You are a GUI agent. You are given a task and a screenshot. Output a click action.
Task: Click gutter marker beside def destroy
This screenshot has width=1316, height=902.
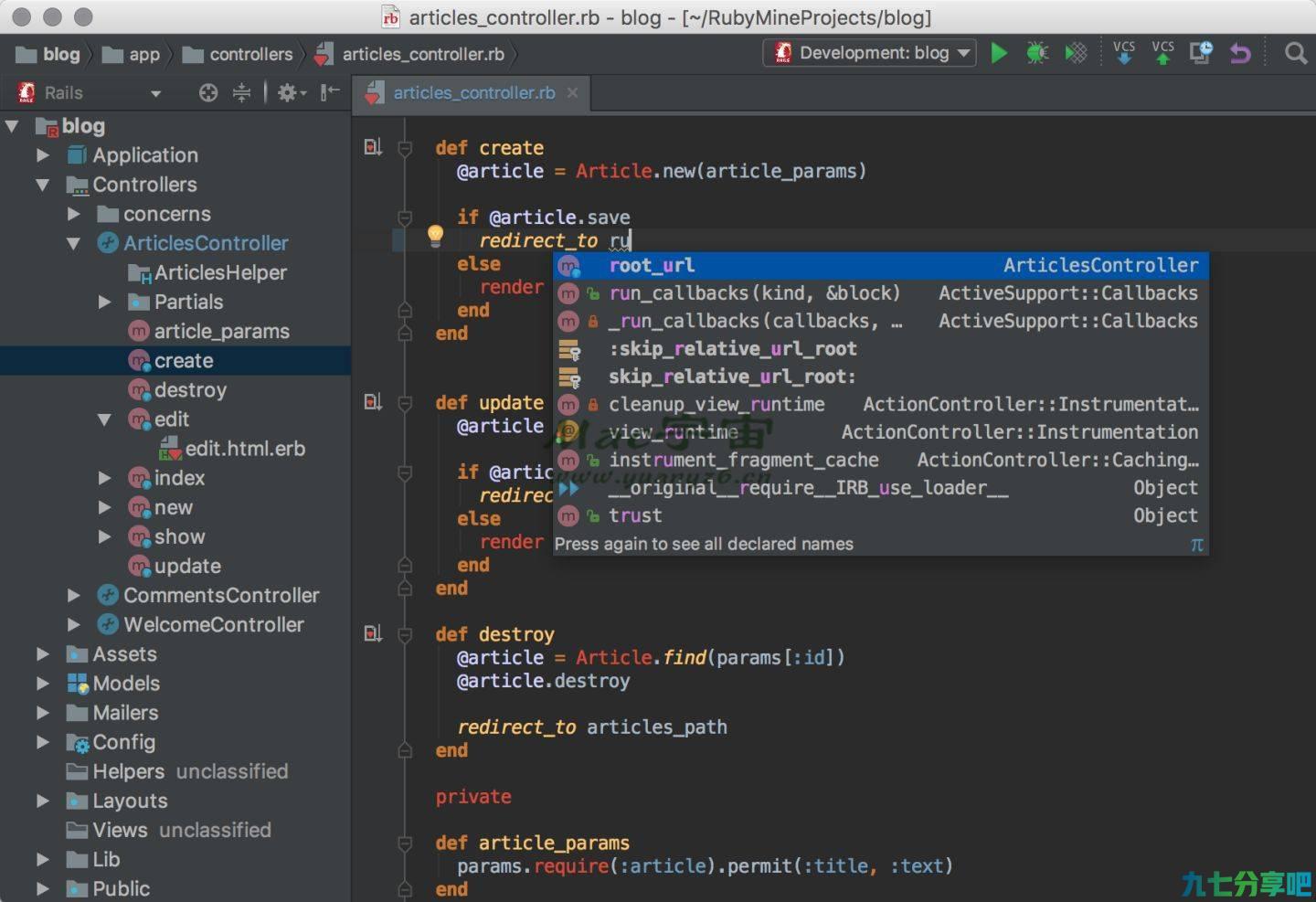tap(373, 633)
